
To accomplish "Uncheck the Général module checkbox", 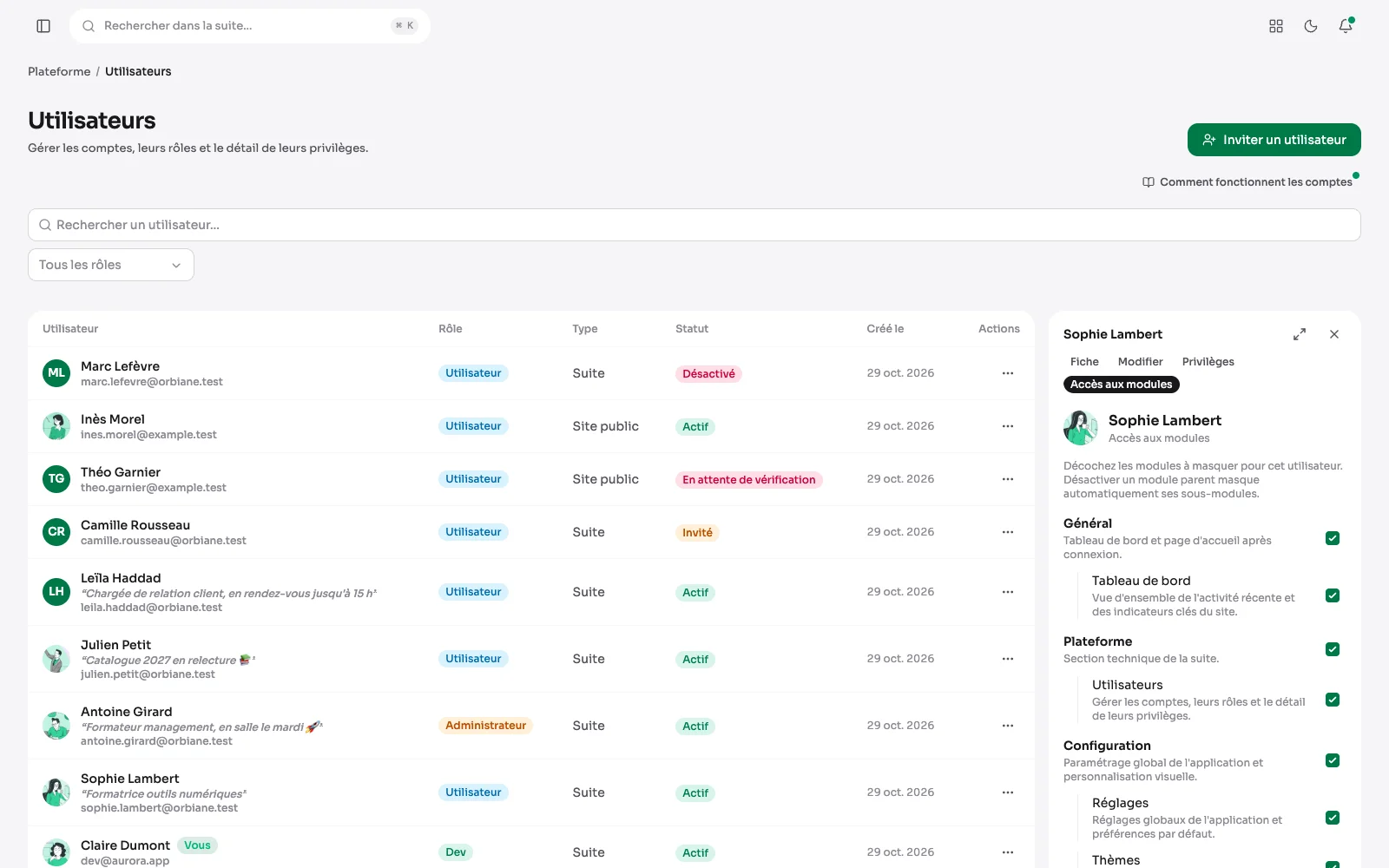I will click(x=1333, y=538).
